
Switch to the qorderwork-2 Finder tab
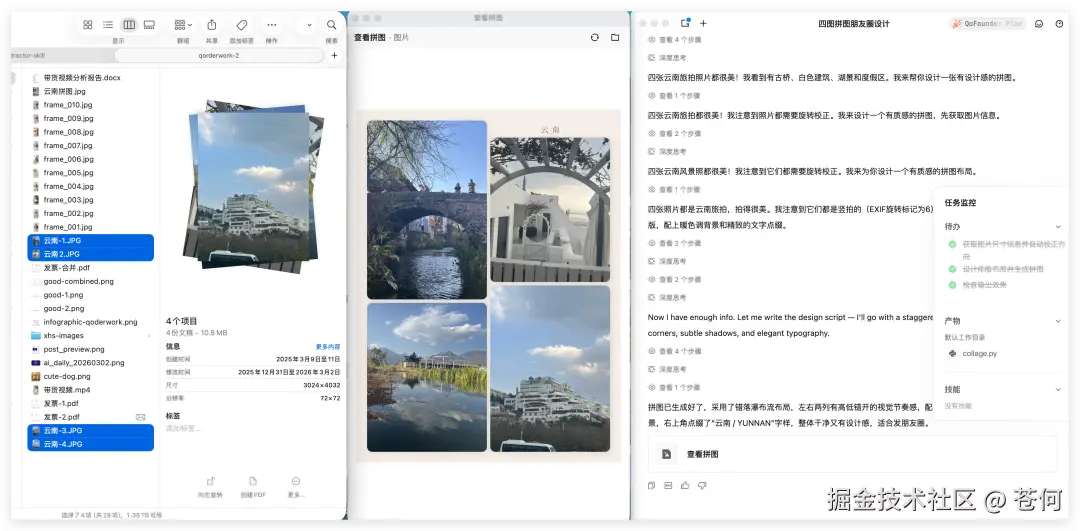219,55
